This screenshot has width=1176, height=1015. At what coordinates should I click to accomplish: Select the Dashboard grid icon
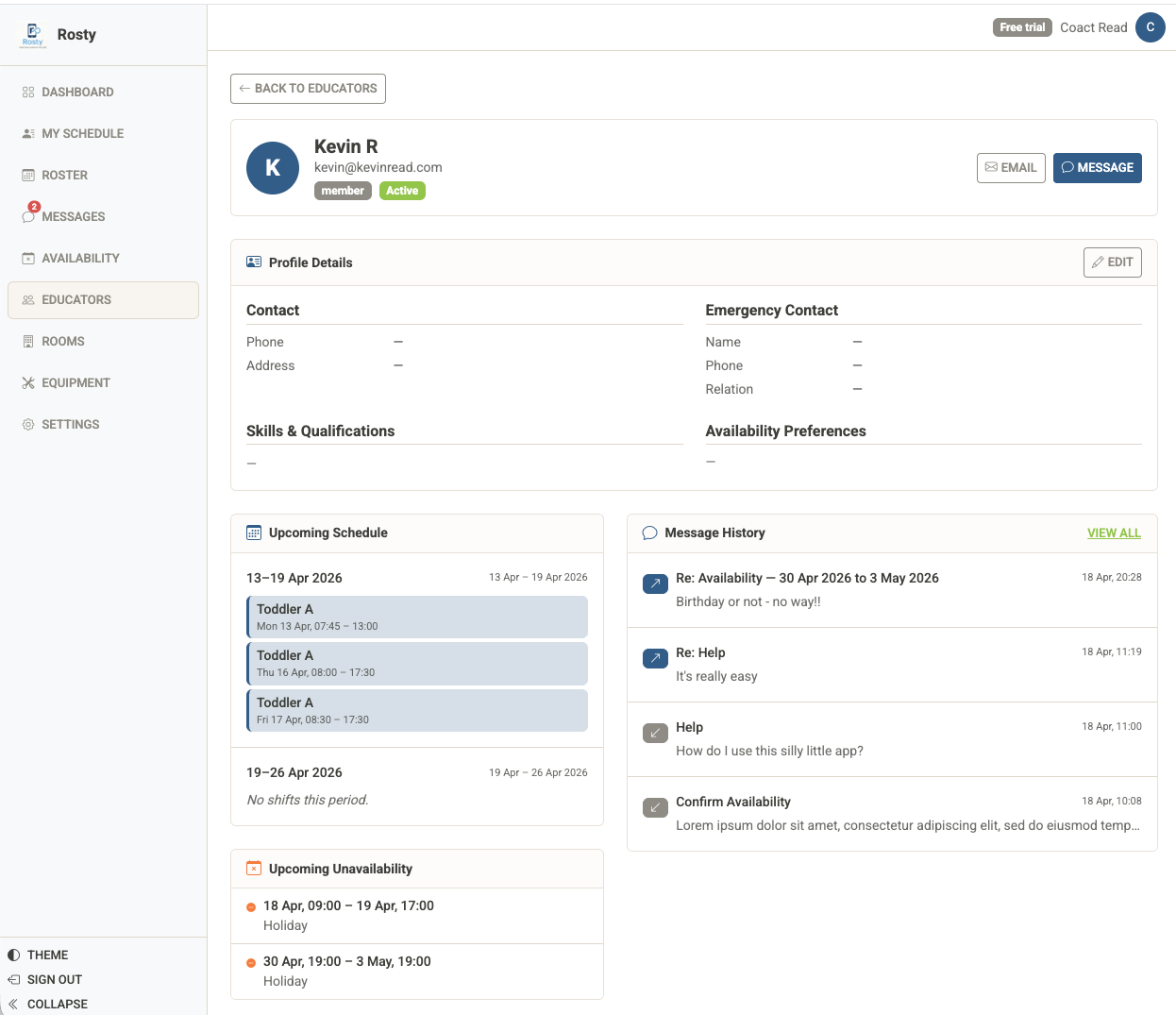(x=28, y=92)
